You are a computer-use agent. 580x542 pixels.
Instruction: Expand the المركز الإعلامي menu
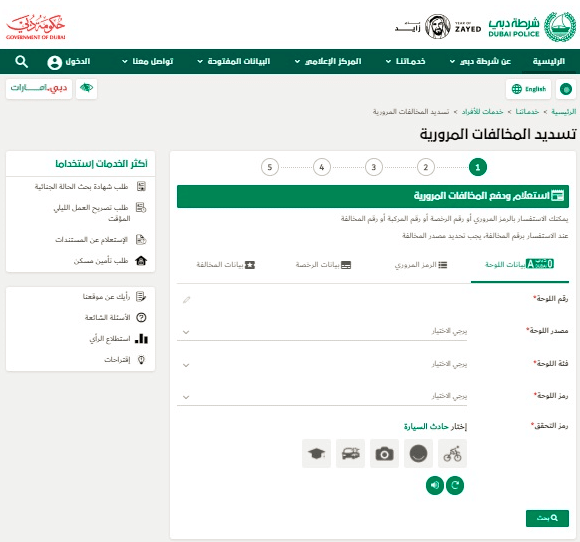[x=328, y=61]
